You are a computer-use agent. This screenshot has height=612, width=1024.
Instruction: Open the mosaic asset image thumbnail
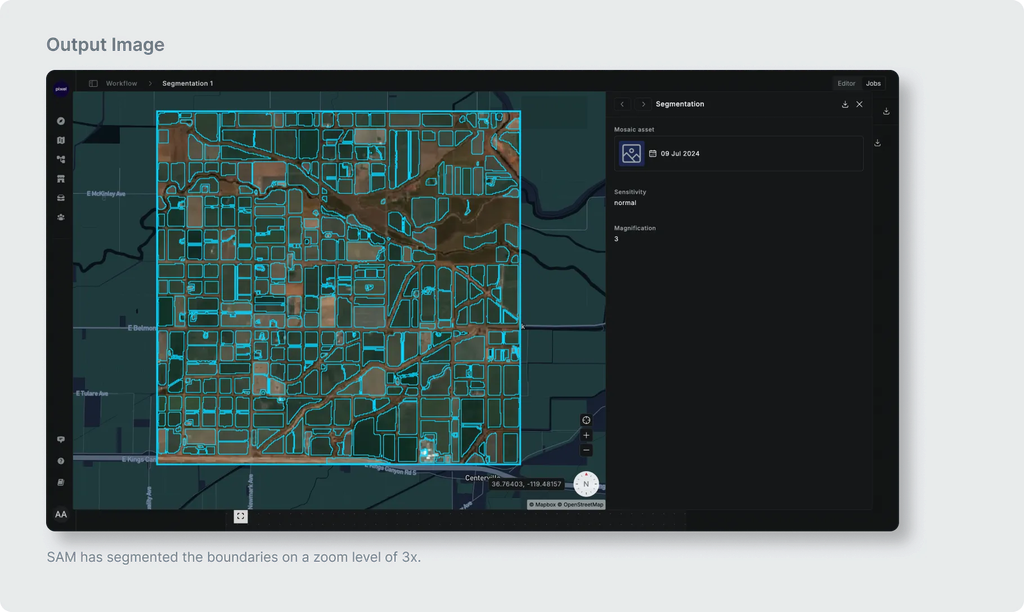pyautogui.click(x=632, y=153)
